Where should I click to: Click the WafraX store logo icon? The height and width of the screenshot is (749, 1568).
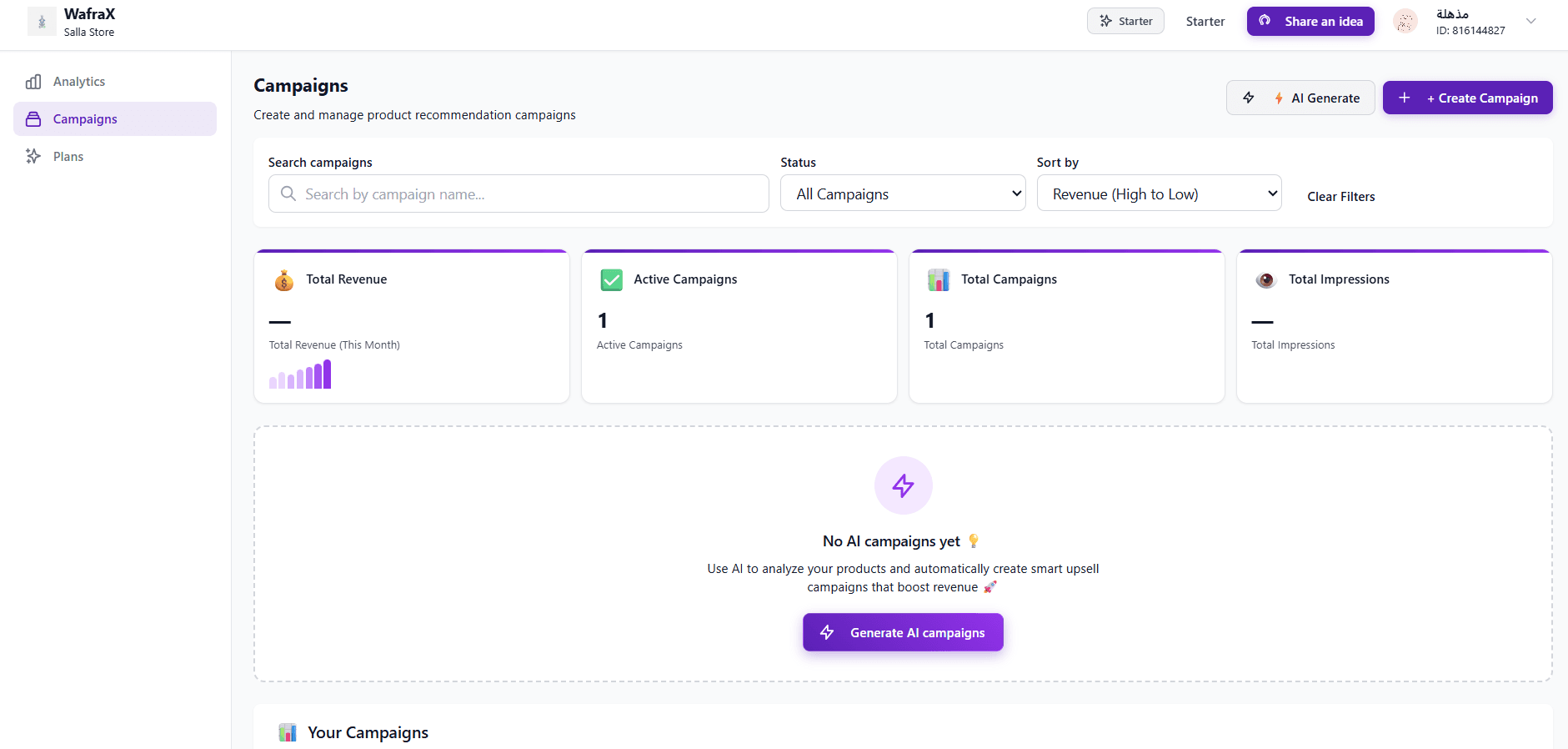[42, 22]
